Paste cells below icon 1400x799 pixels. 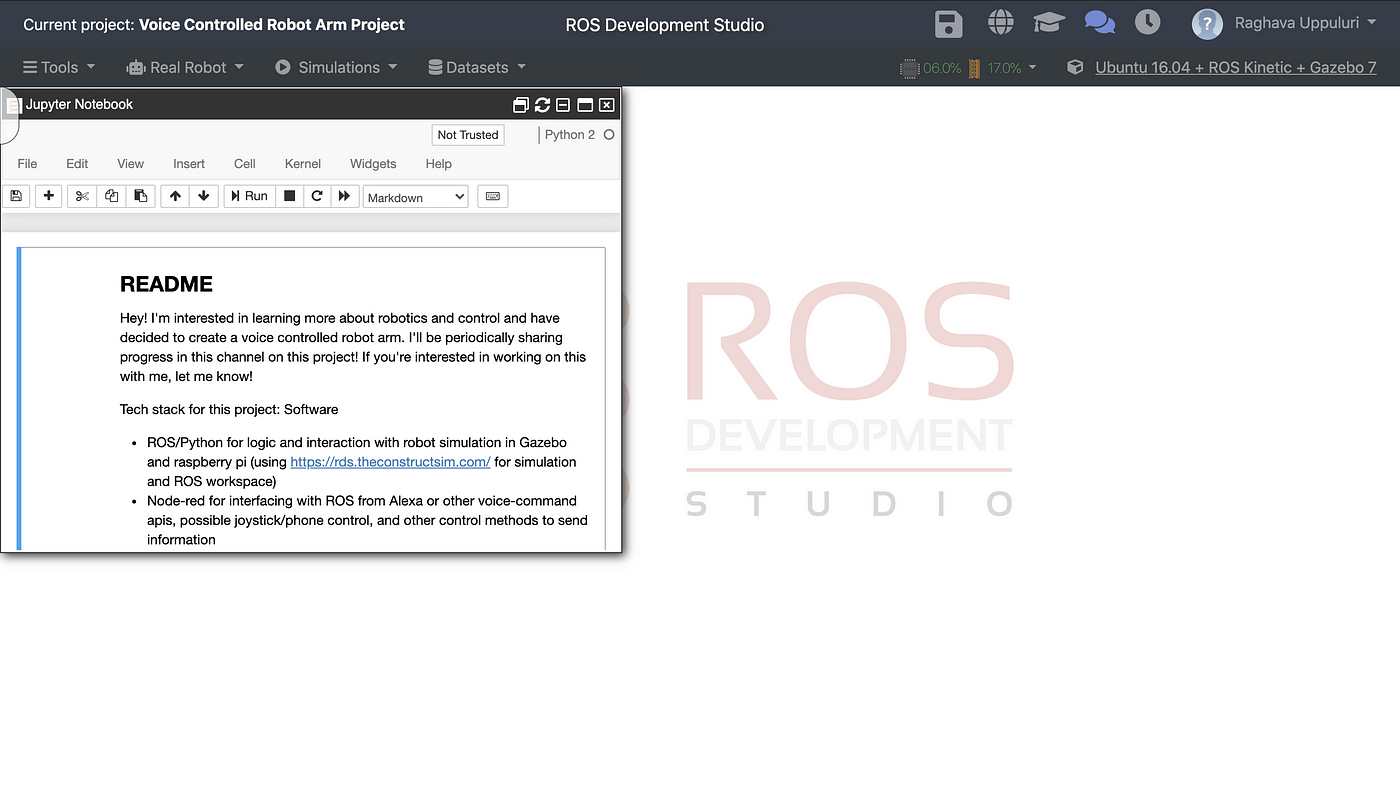[x=141, y=196]
